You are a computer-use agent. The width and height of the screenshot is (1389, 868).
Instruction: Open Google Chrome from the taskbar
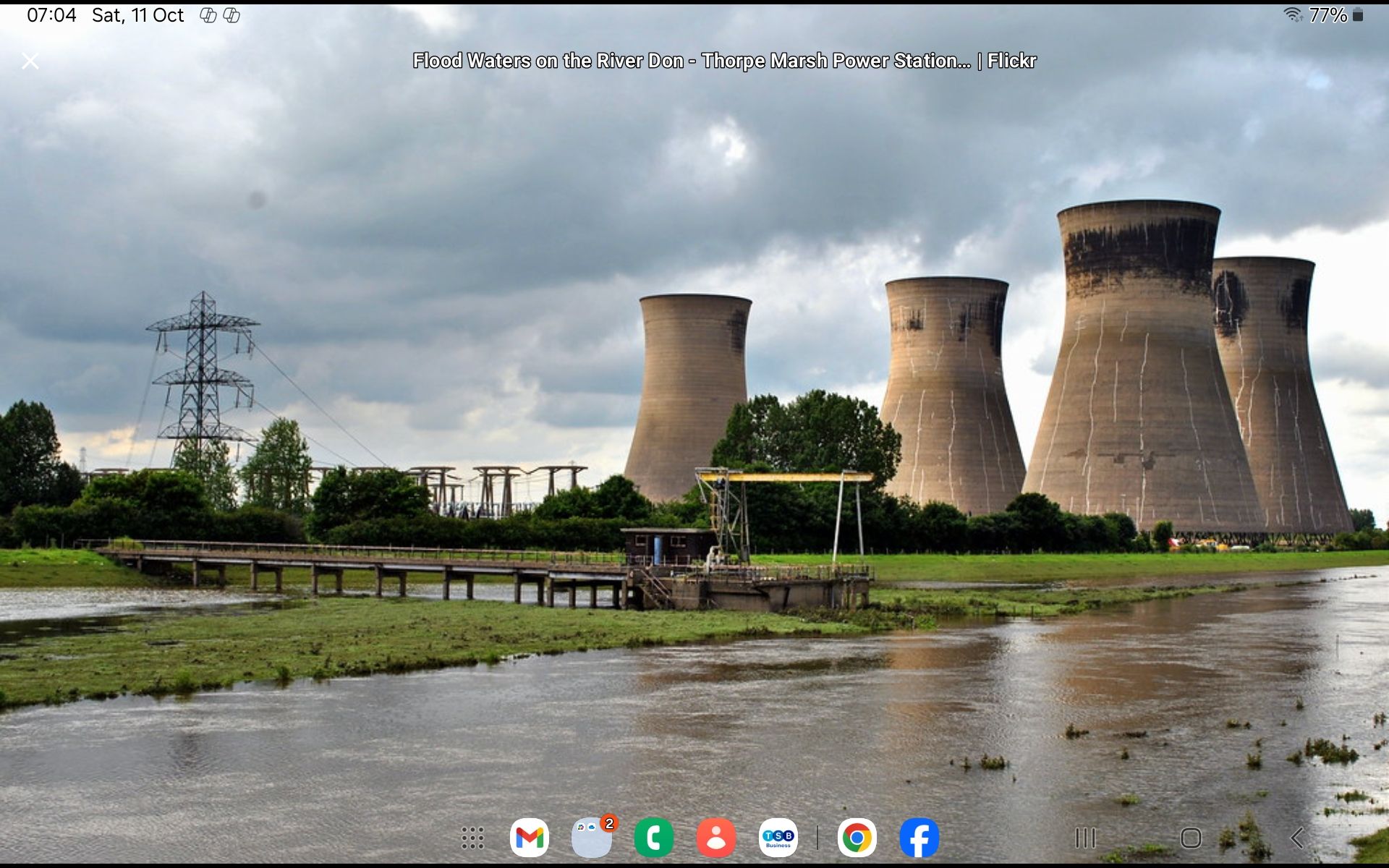(857, 838)
